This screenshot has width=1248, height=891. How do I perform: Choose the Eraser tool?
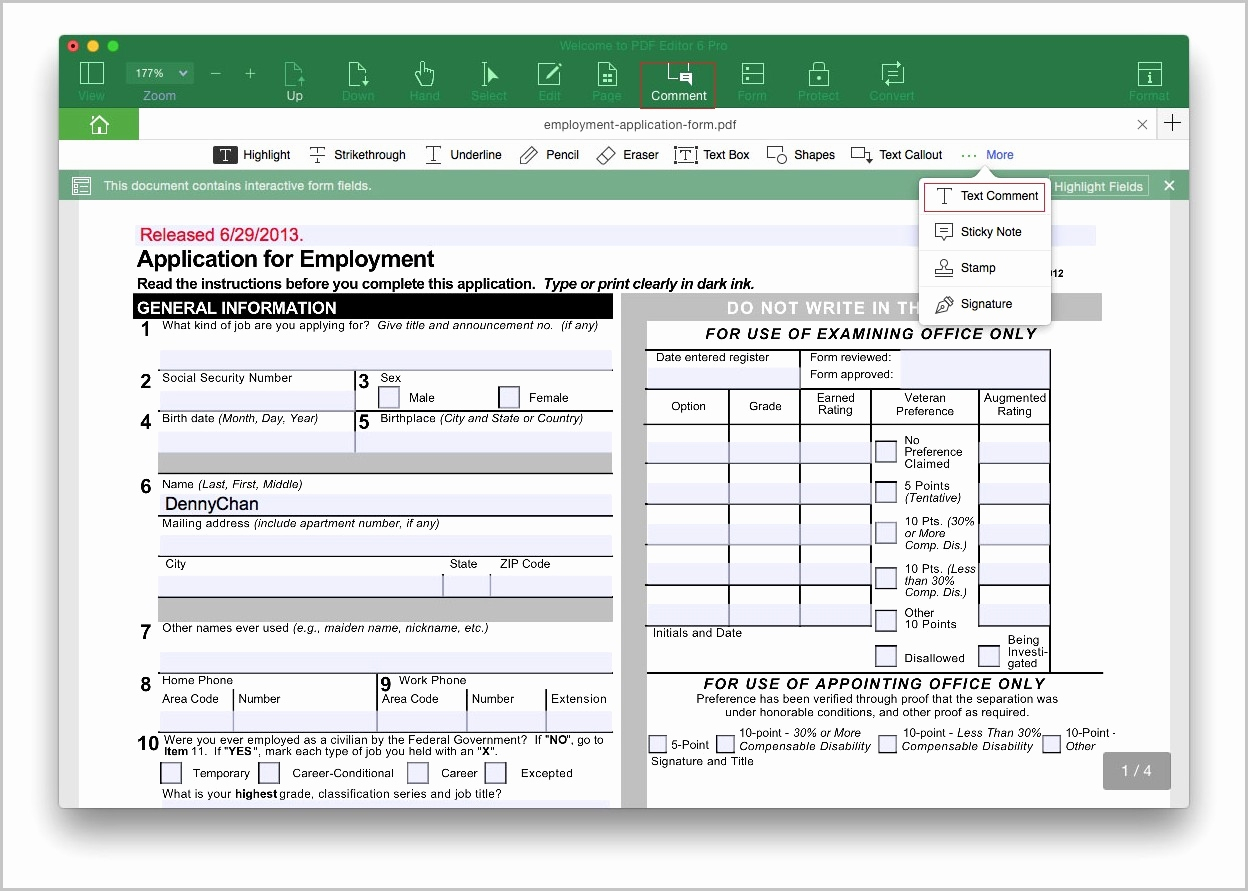(x=627, y=154)
